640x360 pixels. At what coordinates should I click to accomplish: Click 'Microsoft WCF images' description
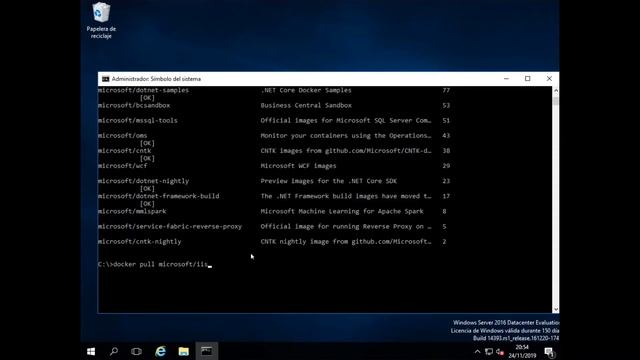[x=298, y=166]
